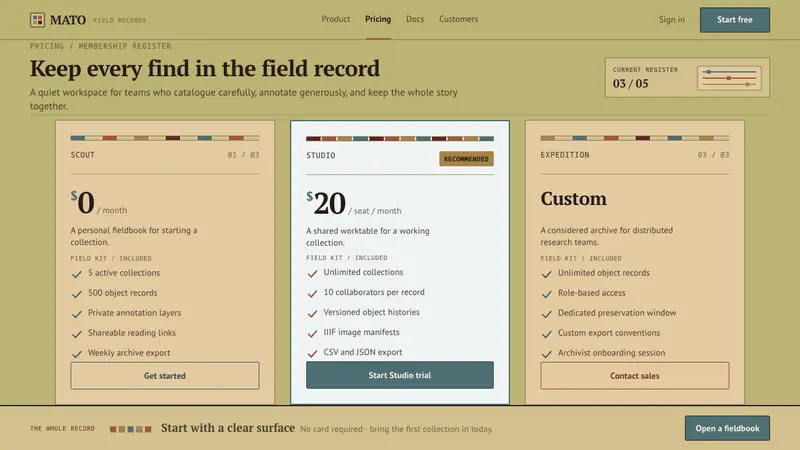Click the '03 / 05' register value

631,83
